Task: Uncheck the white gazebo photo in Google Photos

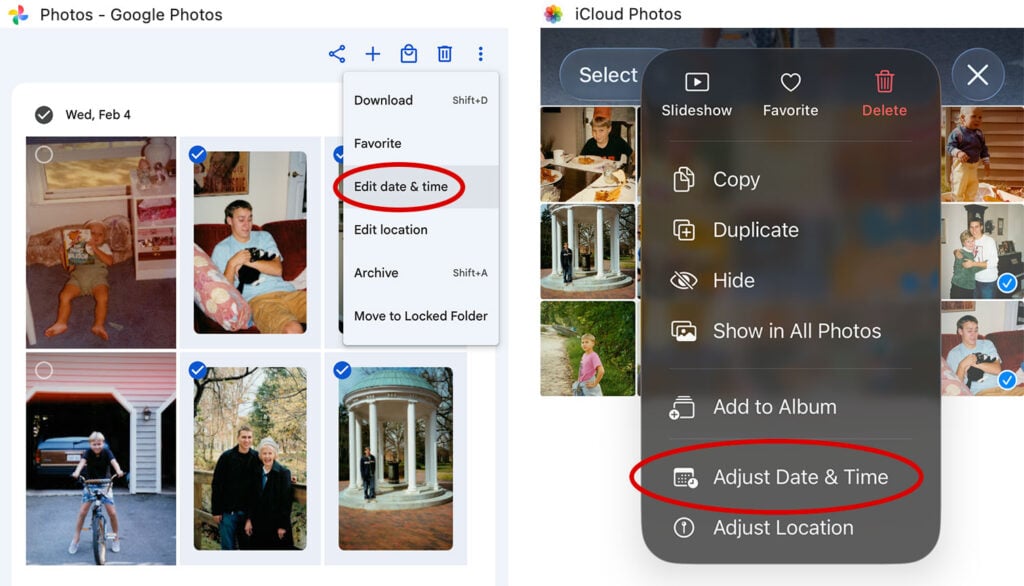Action: click(x=342, y=370)
